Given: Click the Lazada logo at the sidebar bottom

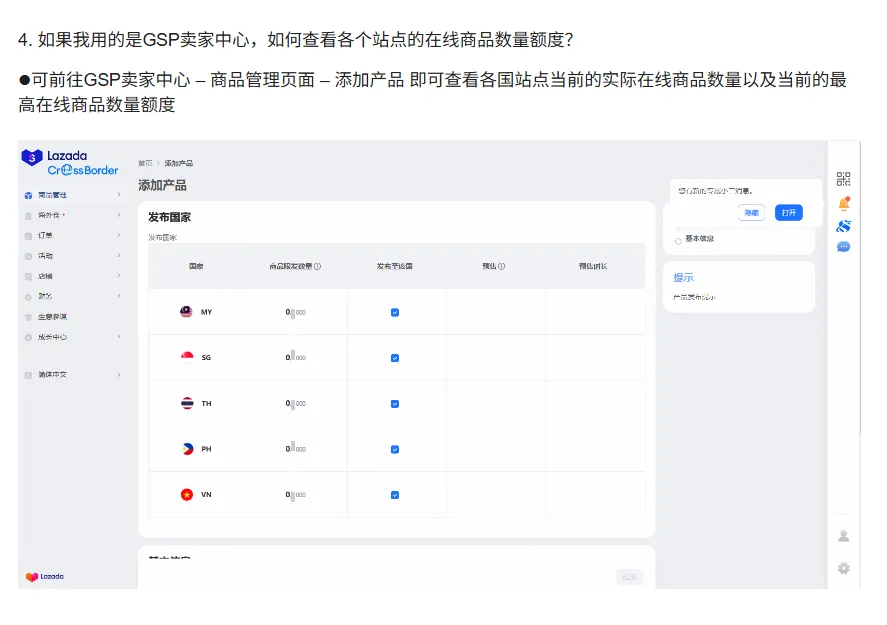Looking at the screenshot, I should (45, 575).
